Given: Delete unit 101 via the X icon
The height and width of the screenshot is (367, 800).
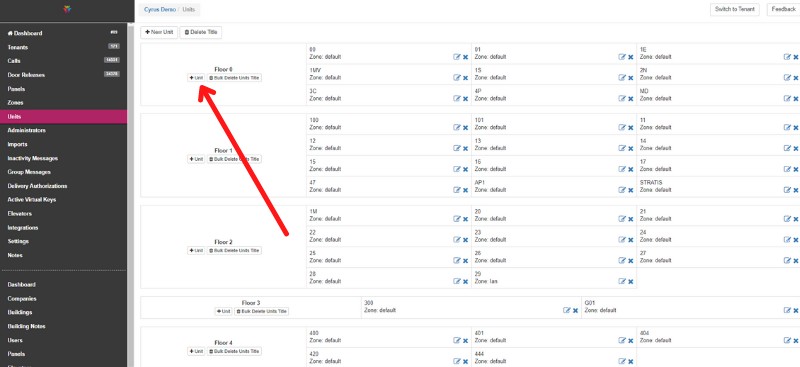Looking at the screenshot, I should coord(631,128).
